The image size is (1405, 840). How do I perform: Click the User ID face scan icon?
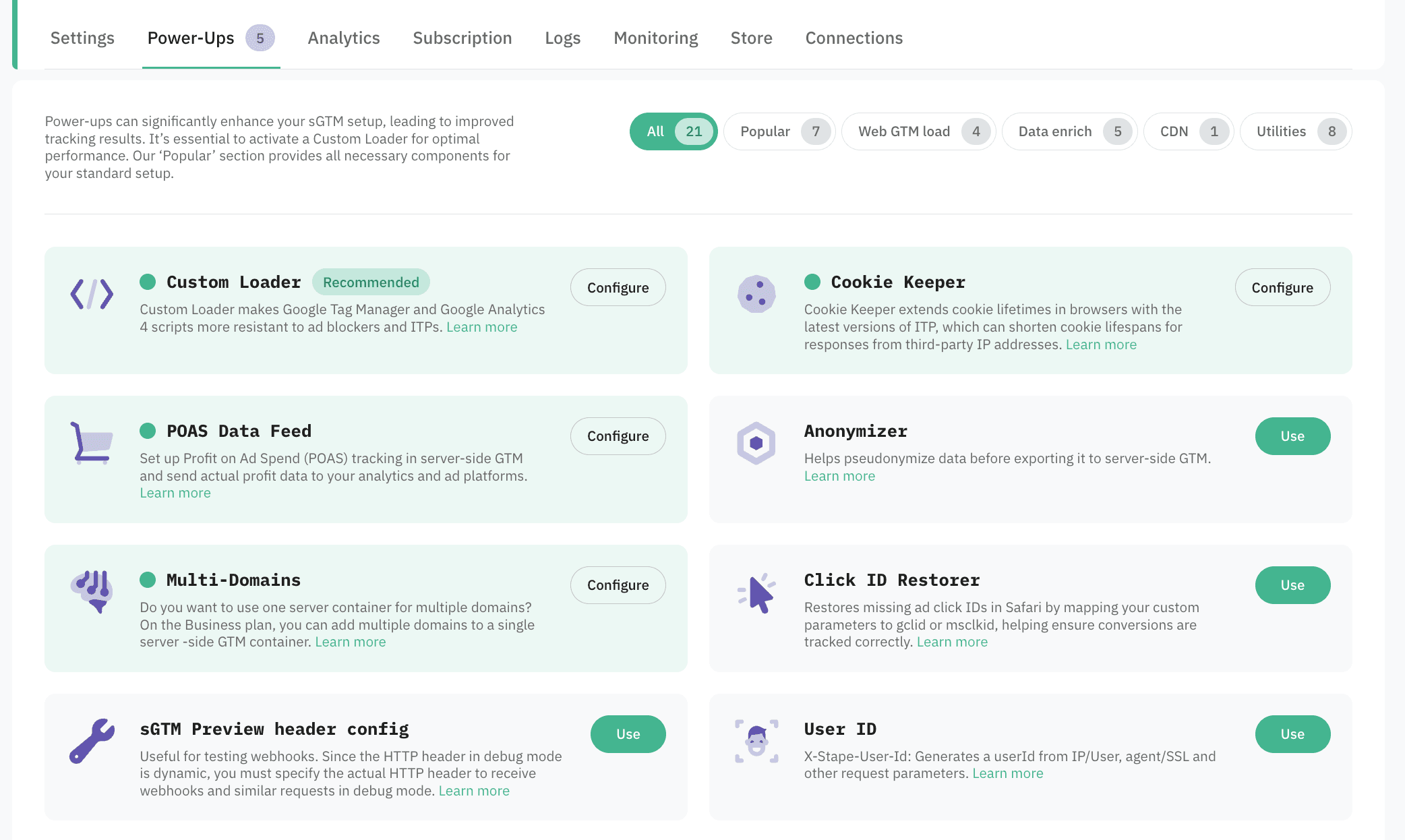pyautogui.click(x=756, y=741)
